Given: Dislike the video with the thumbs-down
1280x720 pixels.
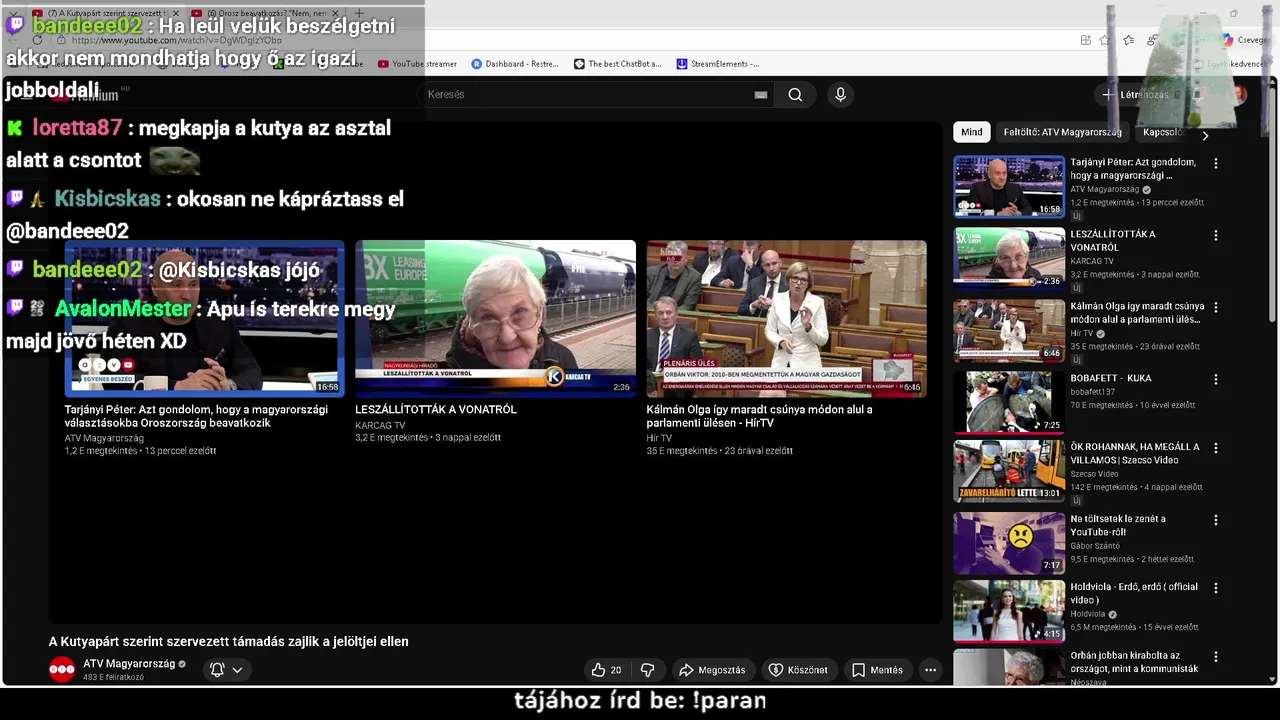Looking at the screenshot, I should pos(647,670).
